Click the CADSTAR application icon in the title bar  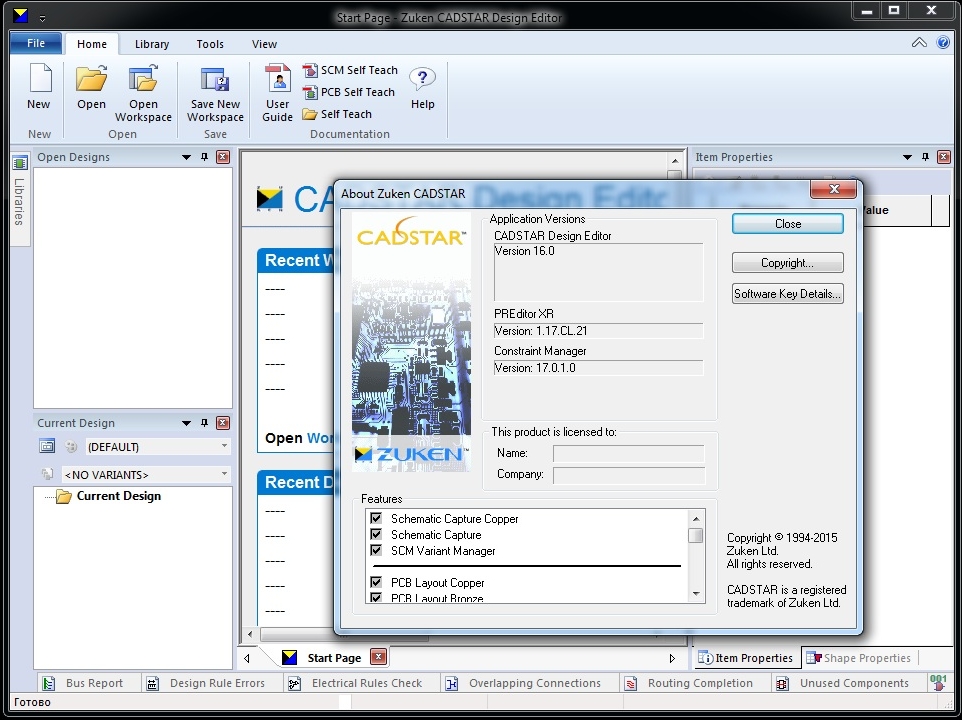pyautogui.click(x=20, y=15)
